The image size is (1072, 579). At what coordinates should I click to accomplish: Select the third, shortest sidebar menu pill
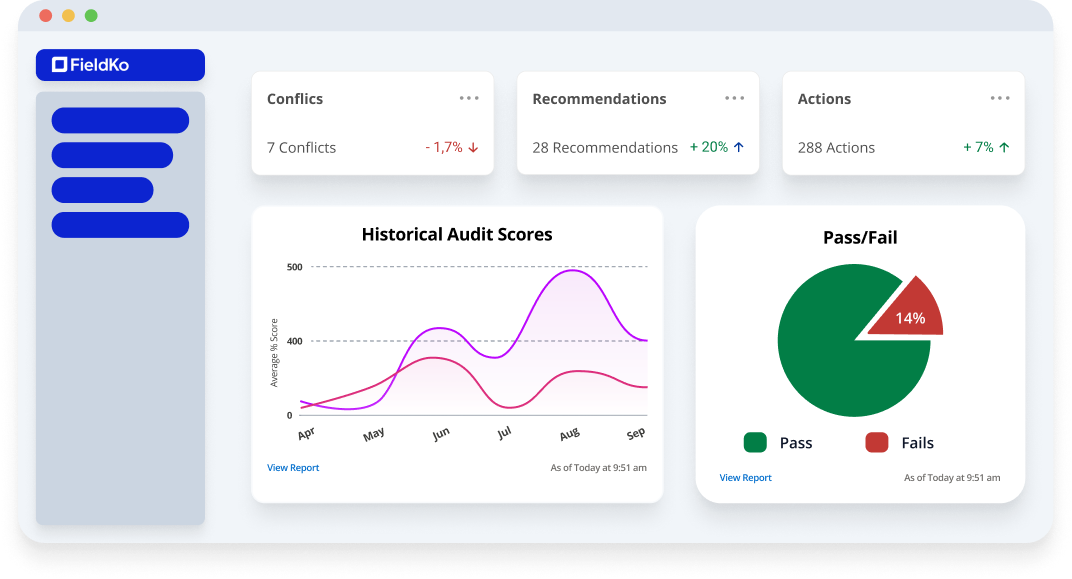click(103, 190)
